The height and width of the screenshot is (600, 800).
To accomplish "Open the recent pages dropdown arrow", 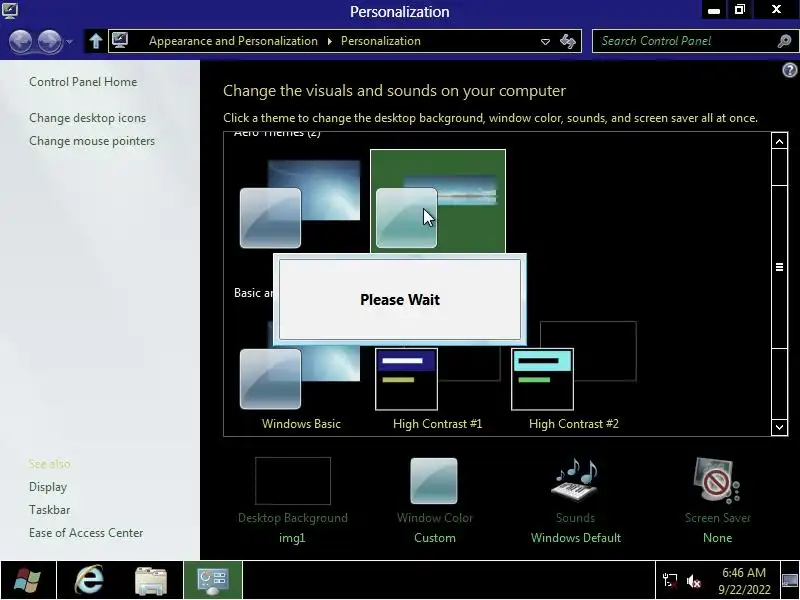I will click(69, 42).
